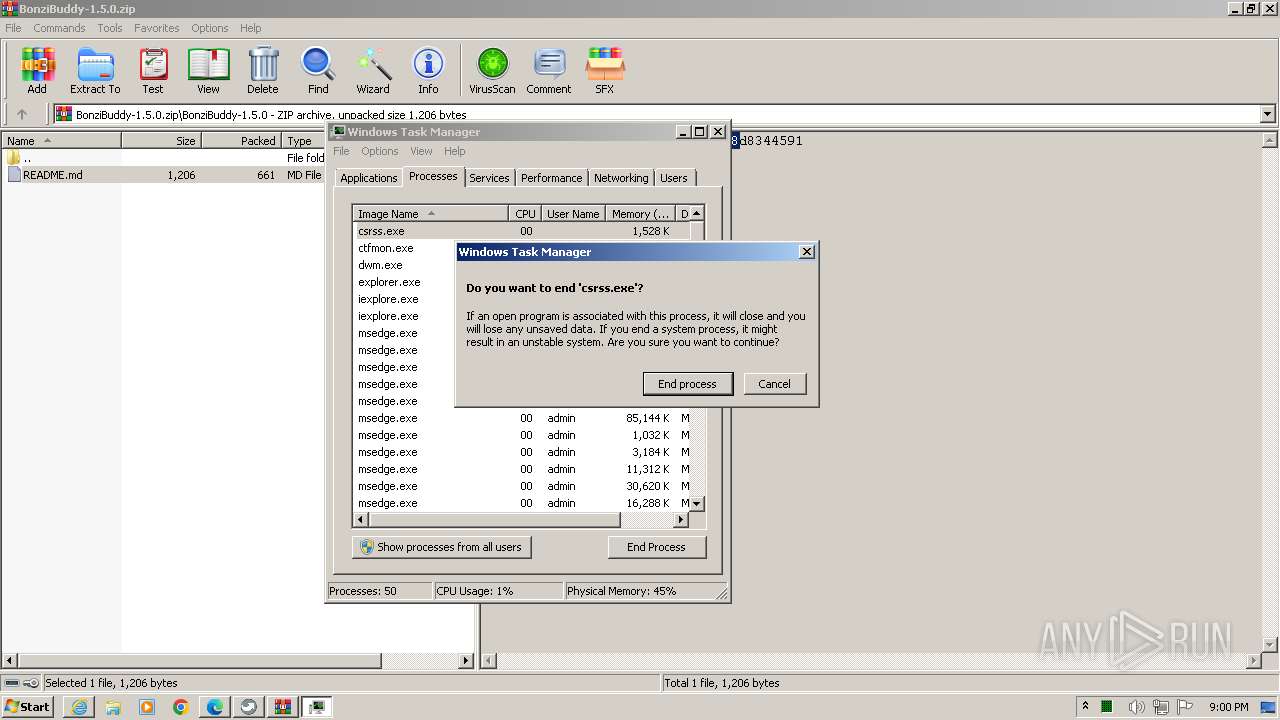This screenshot has height=720, width=1280.
Task: Click the Action Center flag tray icon
Action: (x=1186, y=707)
